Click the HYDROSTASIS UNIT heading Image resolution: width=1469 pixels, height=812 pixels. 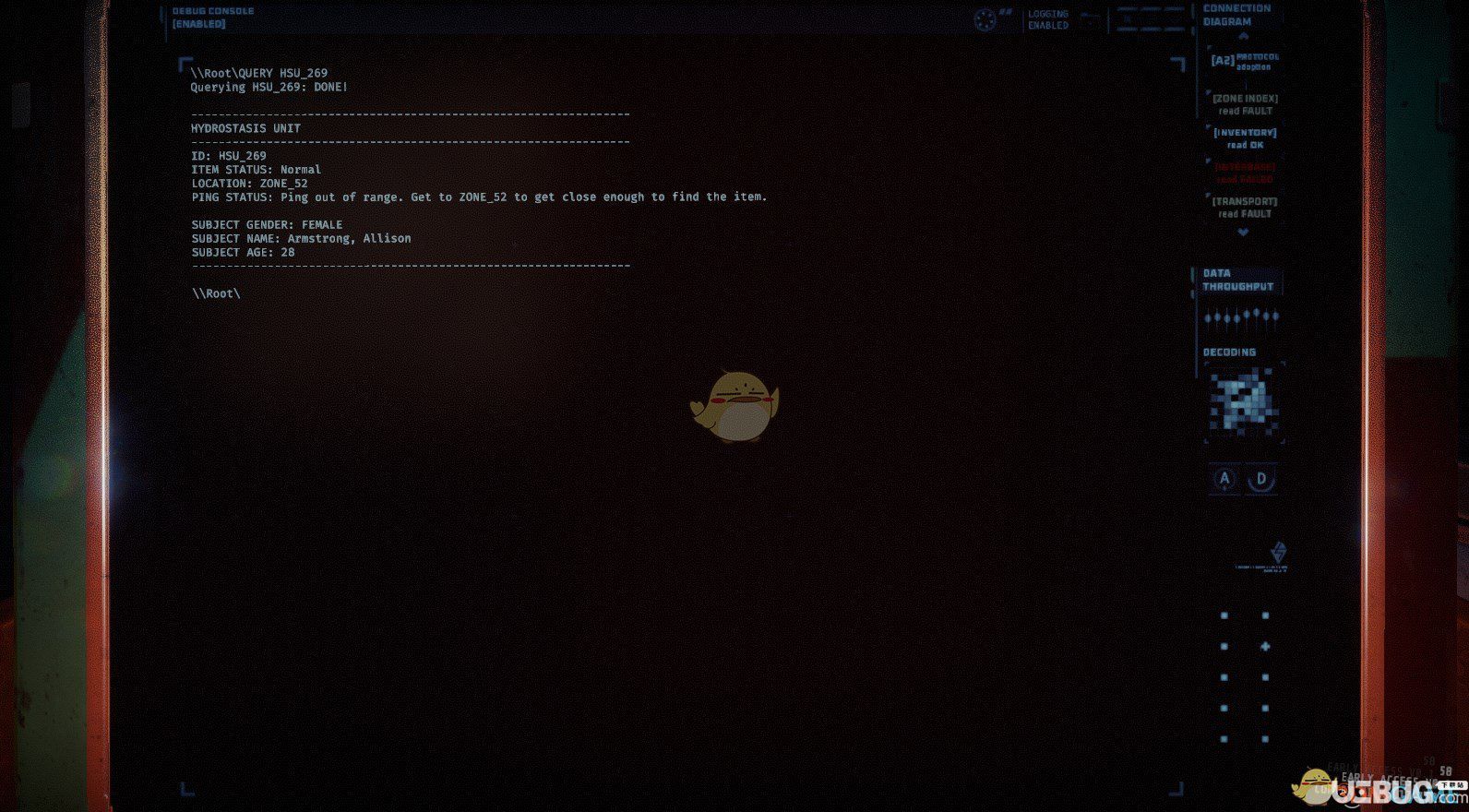coord(245,128)
